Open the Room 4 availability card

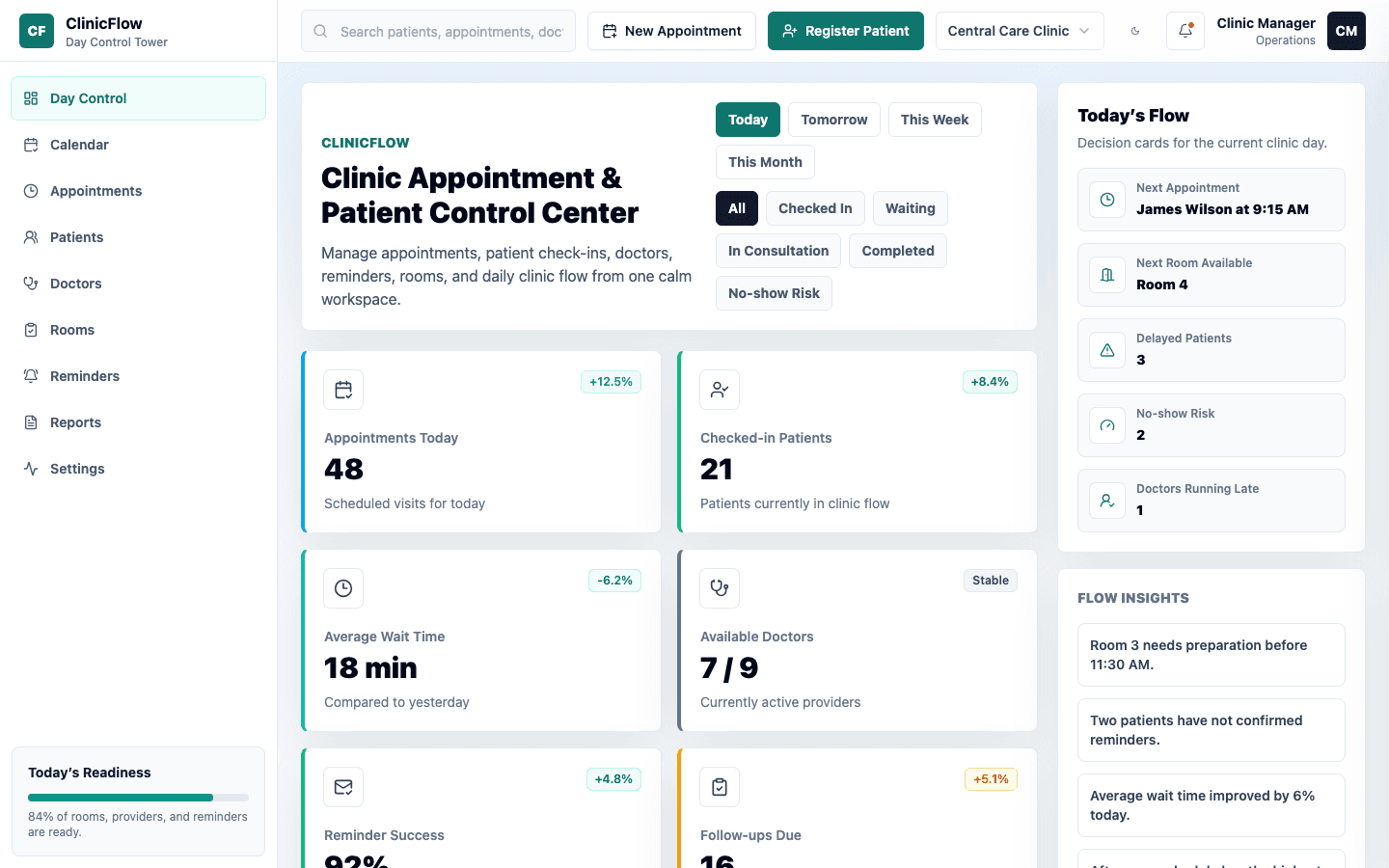click(1212, 275)
